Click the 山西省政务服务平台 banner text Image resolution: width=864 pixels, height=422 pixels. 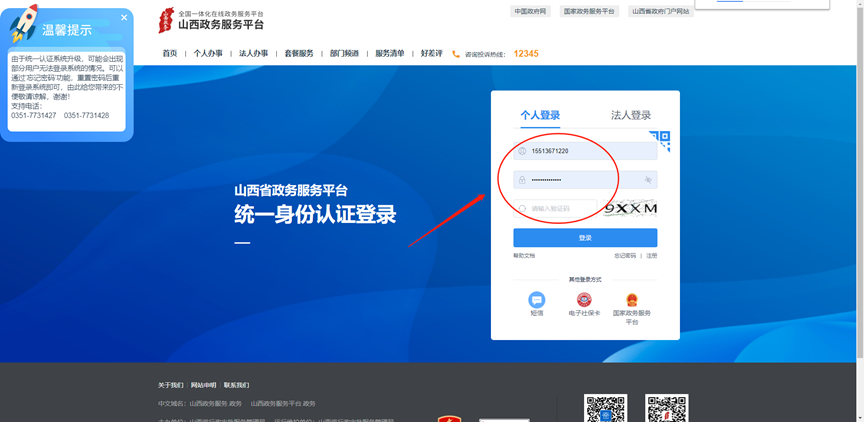(x=291, y=191)
